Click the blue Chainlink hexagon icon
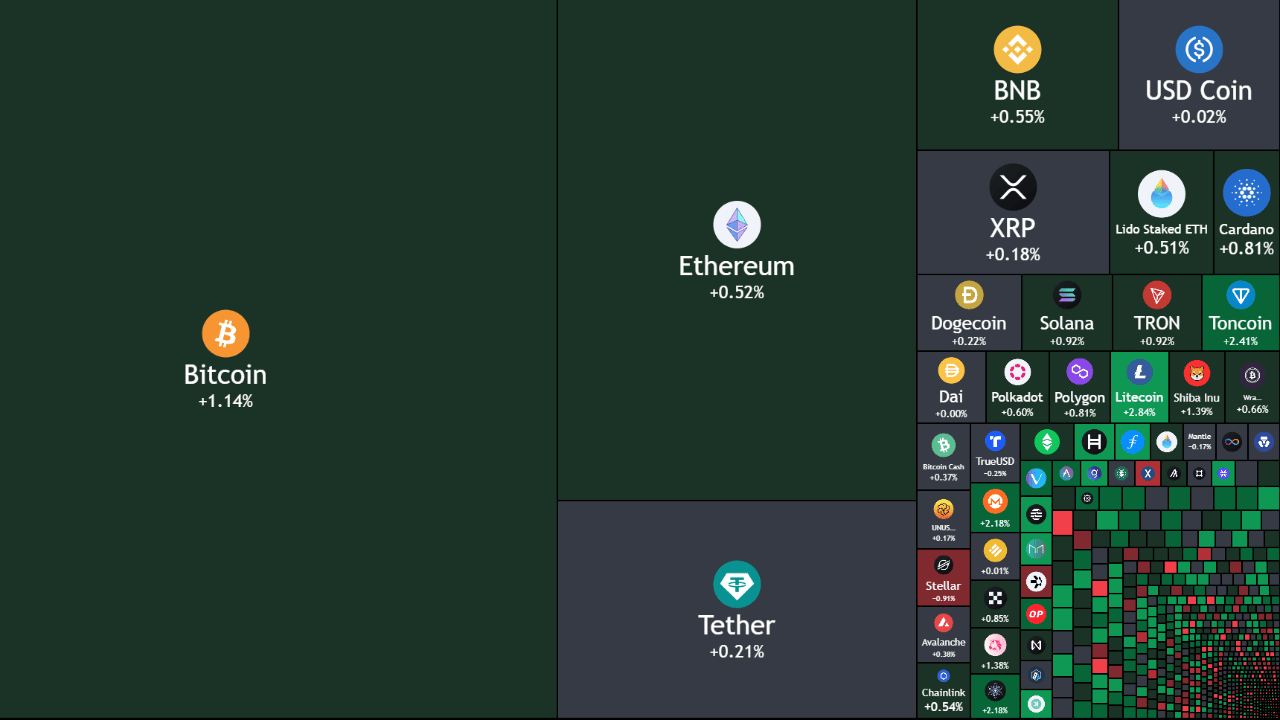 point(943,676)
